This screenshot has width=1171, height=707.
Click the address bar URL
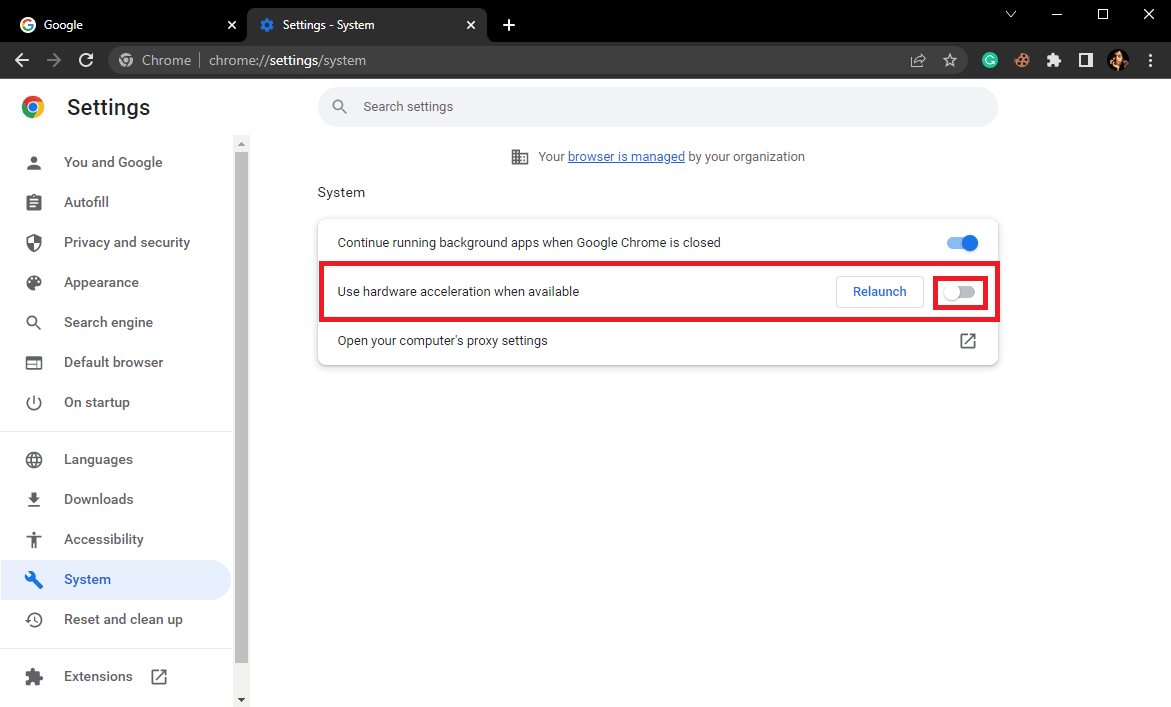coord(288,60)
